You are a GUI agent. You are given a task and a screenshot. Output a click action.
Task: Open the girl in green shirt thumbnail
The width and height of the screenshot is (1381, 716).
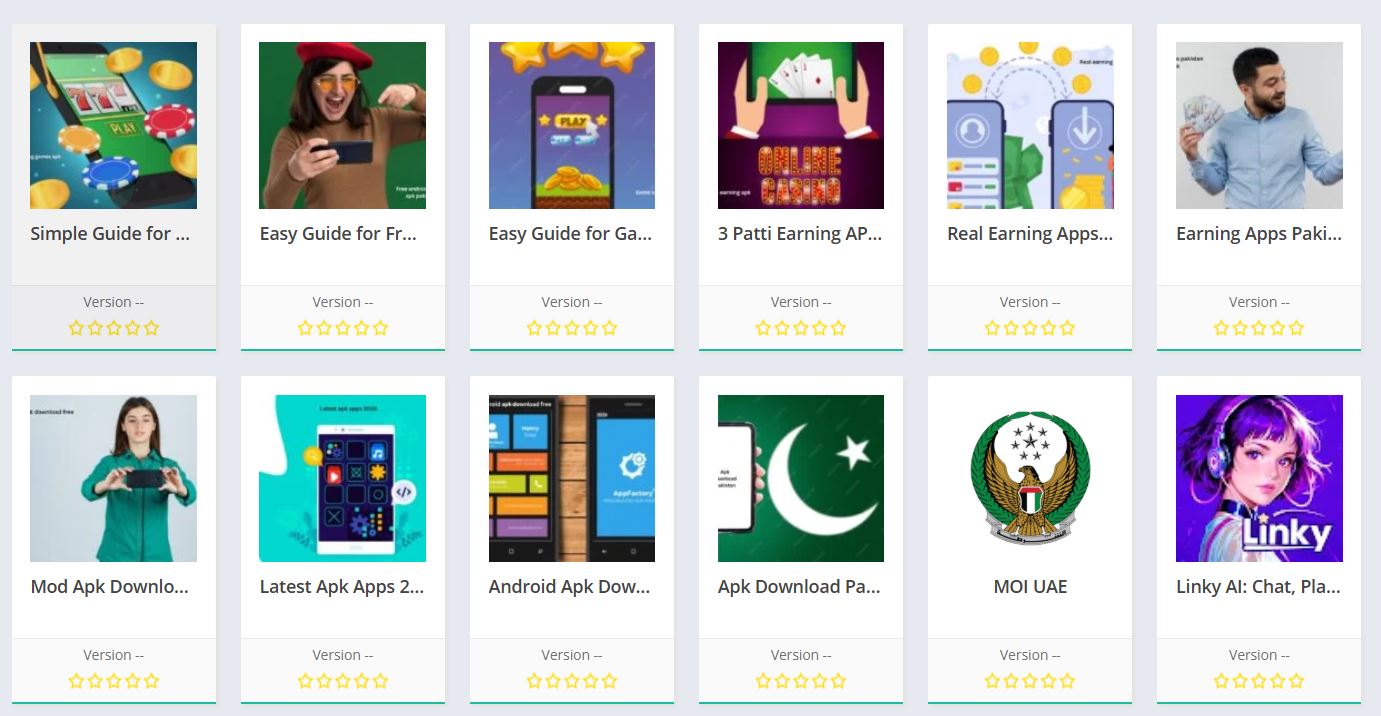(x=113, y=478)
